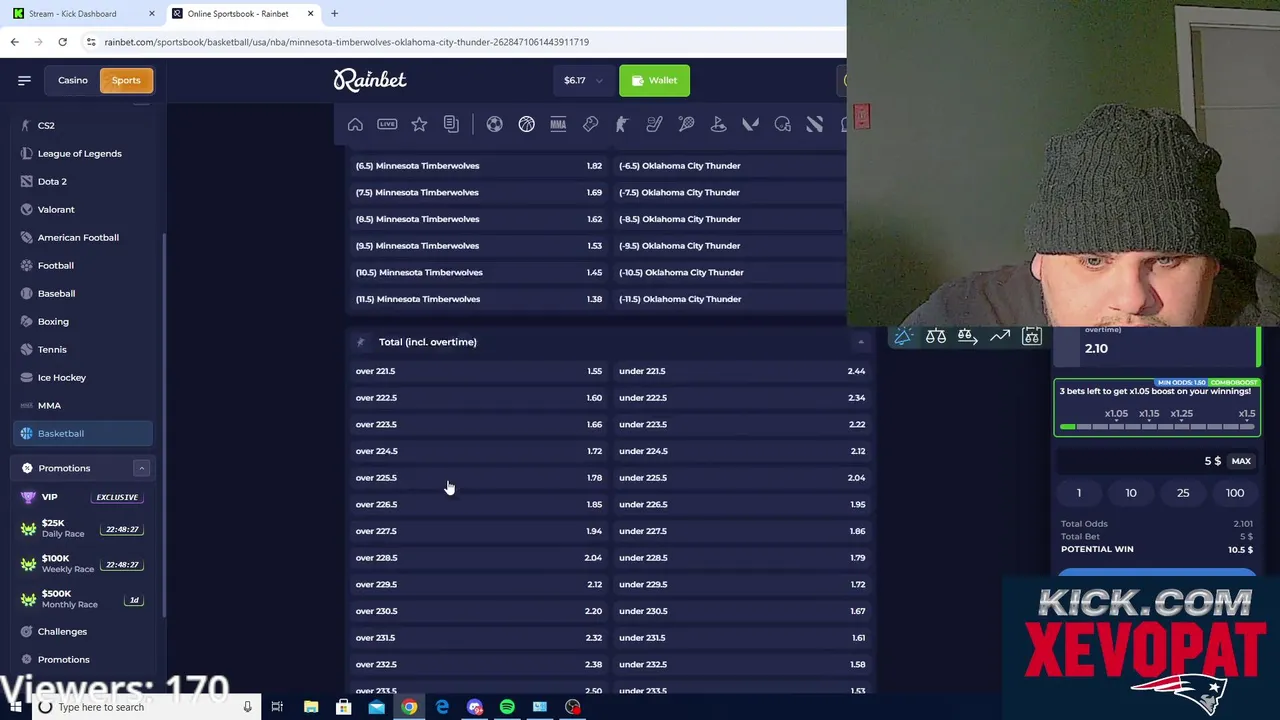Set stake with the 1 quick button

[1079, 493]
